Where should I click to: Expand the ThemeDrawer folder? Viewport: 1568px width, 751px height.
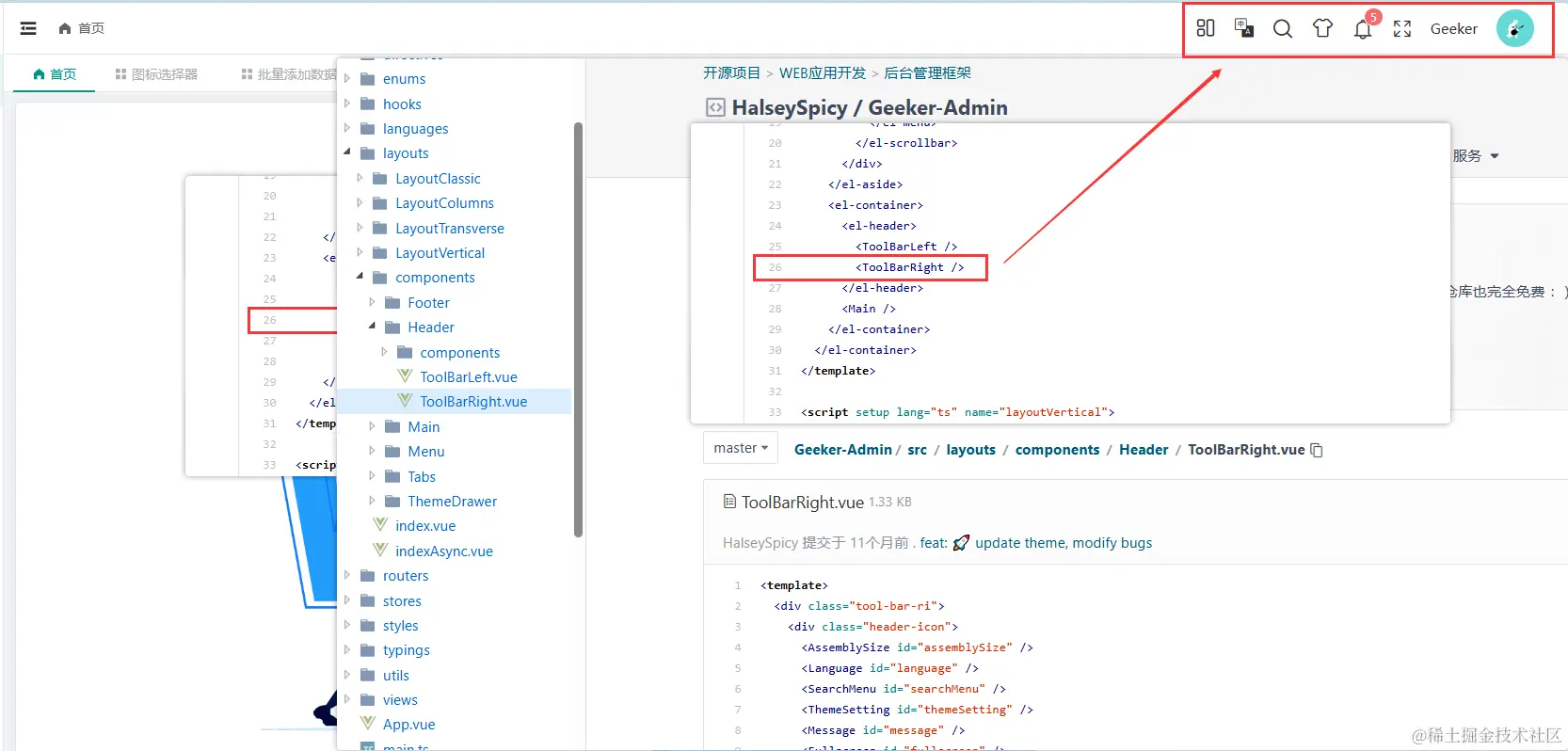click(x=372, y=501)
